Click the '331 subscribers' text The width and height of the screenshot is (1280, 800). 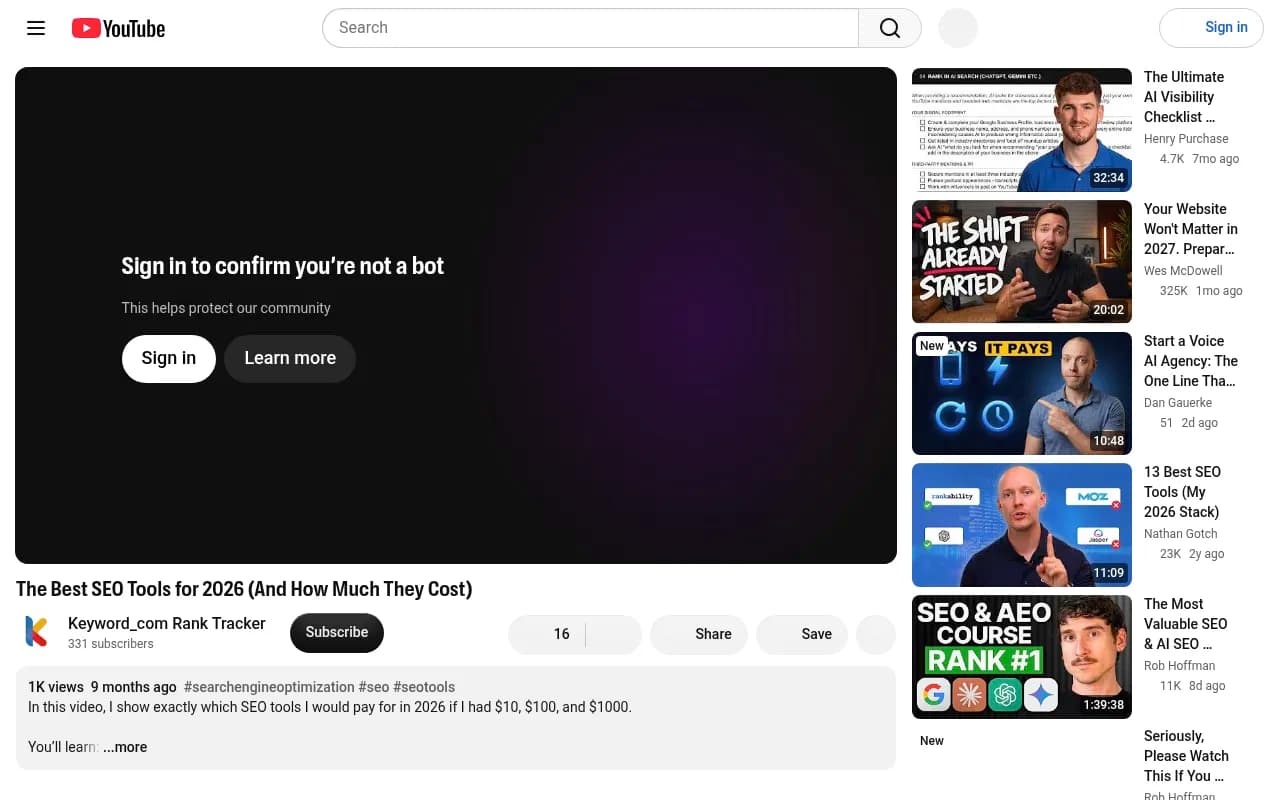pyautogui.click(x=111, y=644)
